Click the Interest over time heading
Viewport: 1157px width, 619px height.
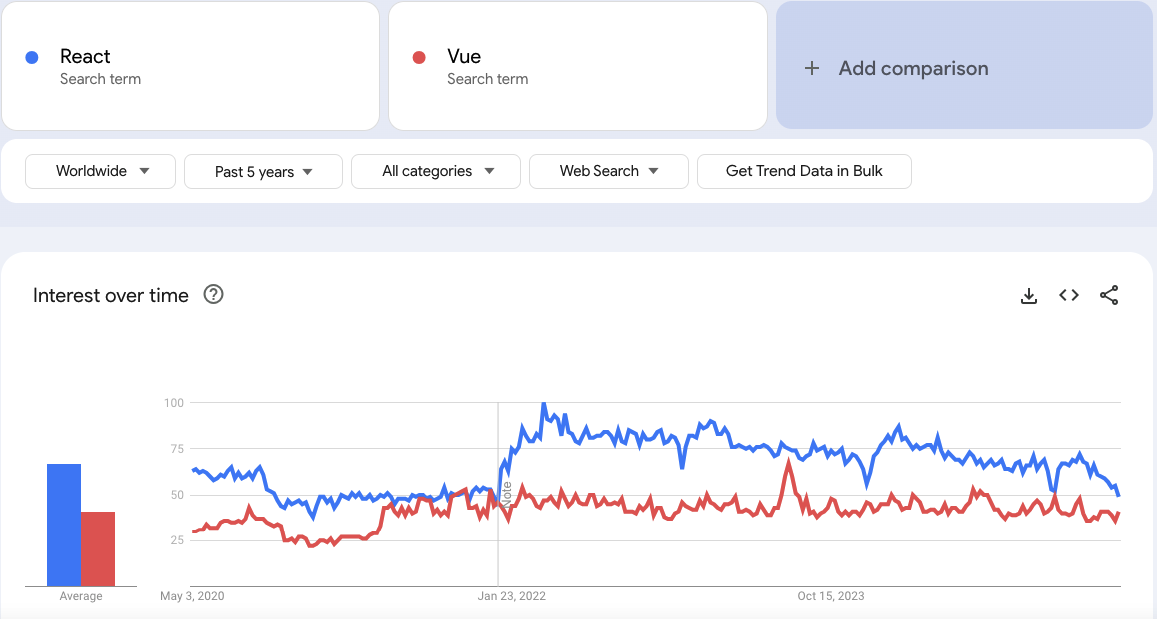[x=111, y=295]
